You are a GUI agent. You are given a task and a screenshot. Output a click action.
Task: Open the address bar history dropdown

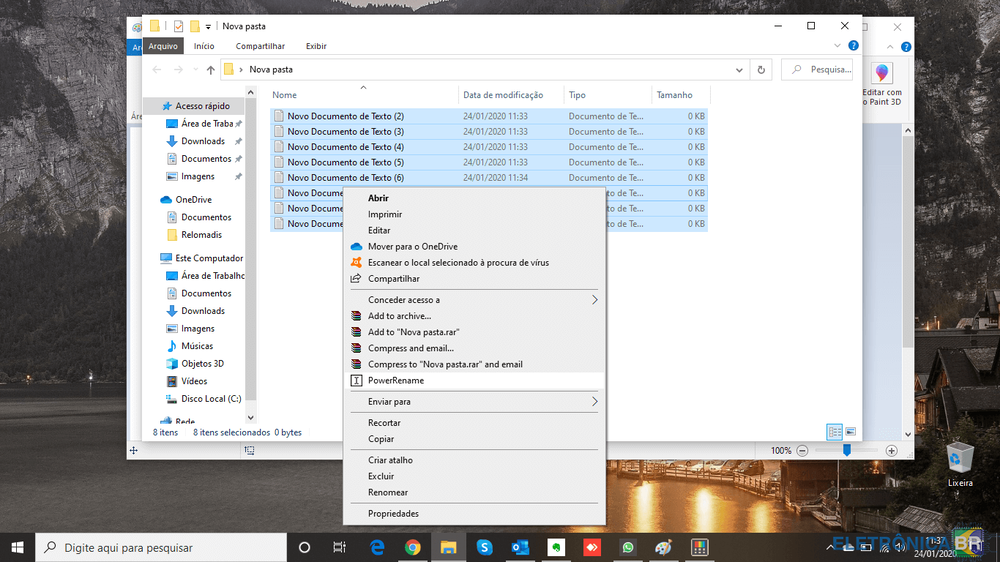(739, 70)
